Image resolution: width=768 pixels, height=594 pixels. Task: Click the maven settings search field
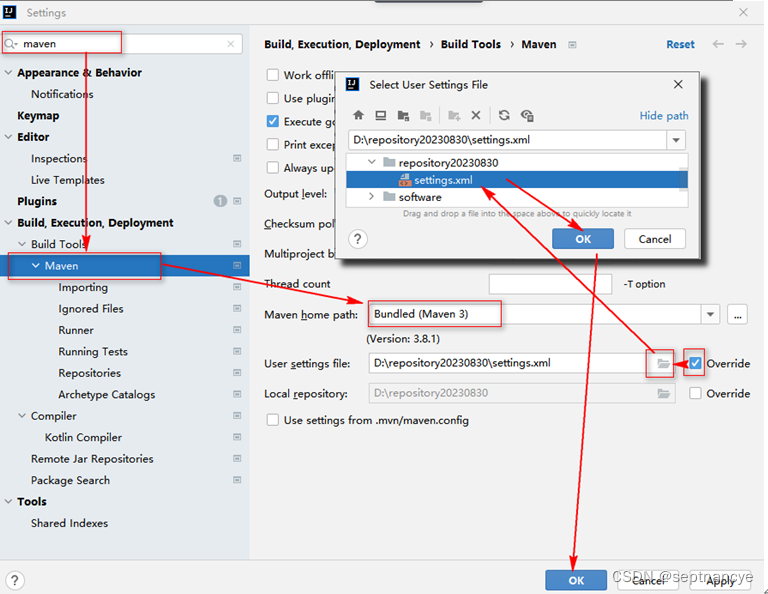[122, 44]
